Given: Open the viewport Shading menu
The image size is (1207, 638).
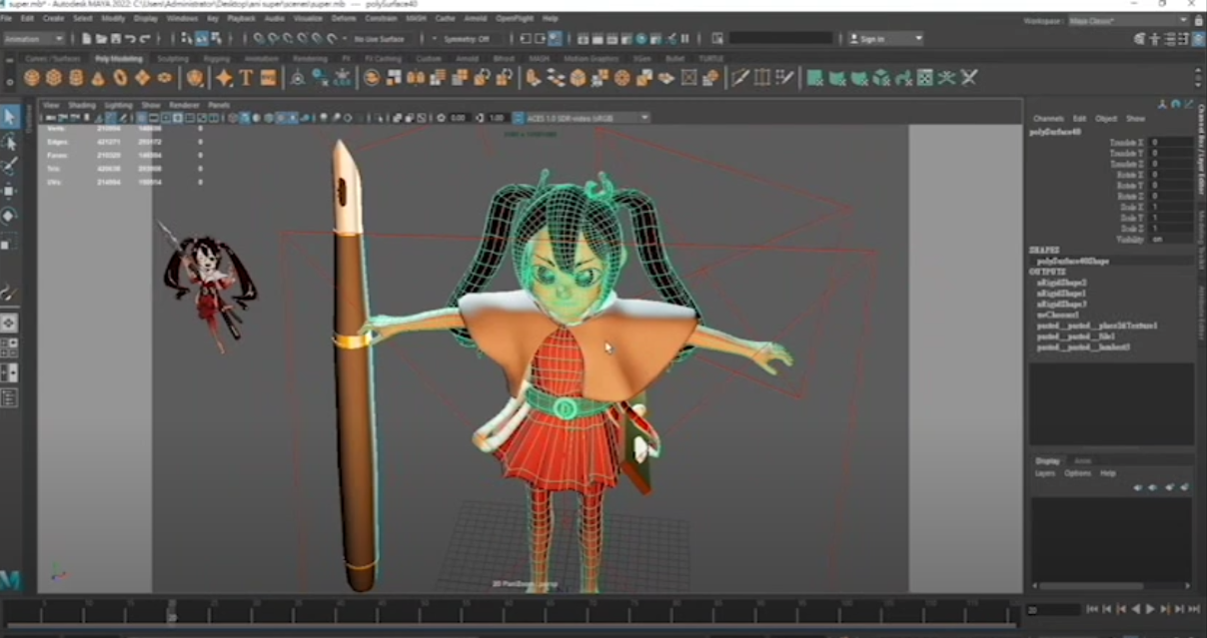Looking at the screenshot, I should coord(82,105).
